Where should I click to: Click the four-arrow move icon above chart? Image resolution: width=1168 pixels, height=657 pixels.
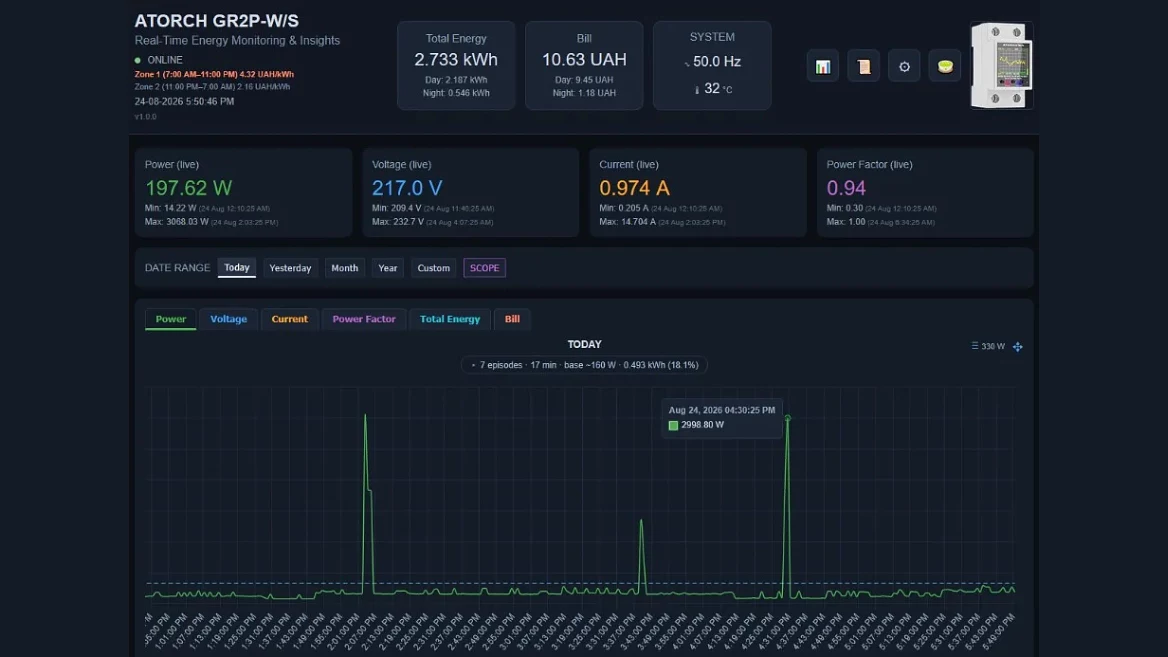(x=1018, y=346)
